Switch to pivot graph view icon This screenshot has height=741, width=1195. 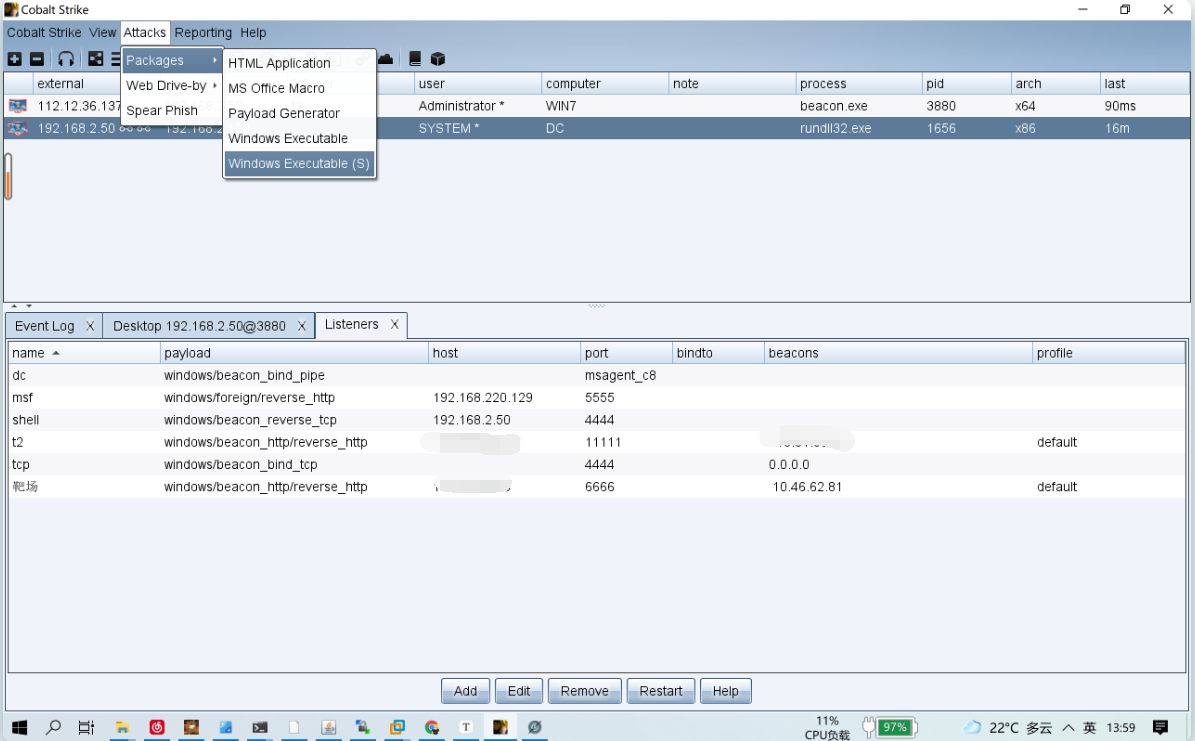(x=95, y=59)
